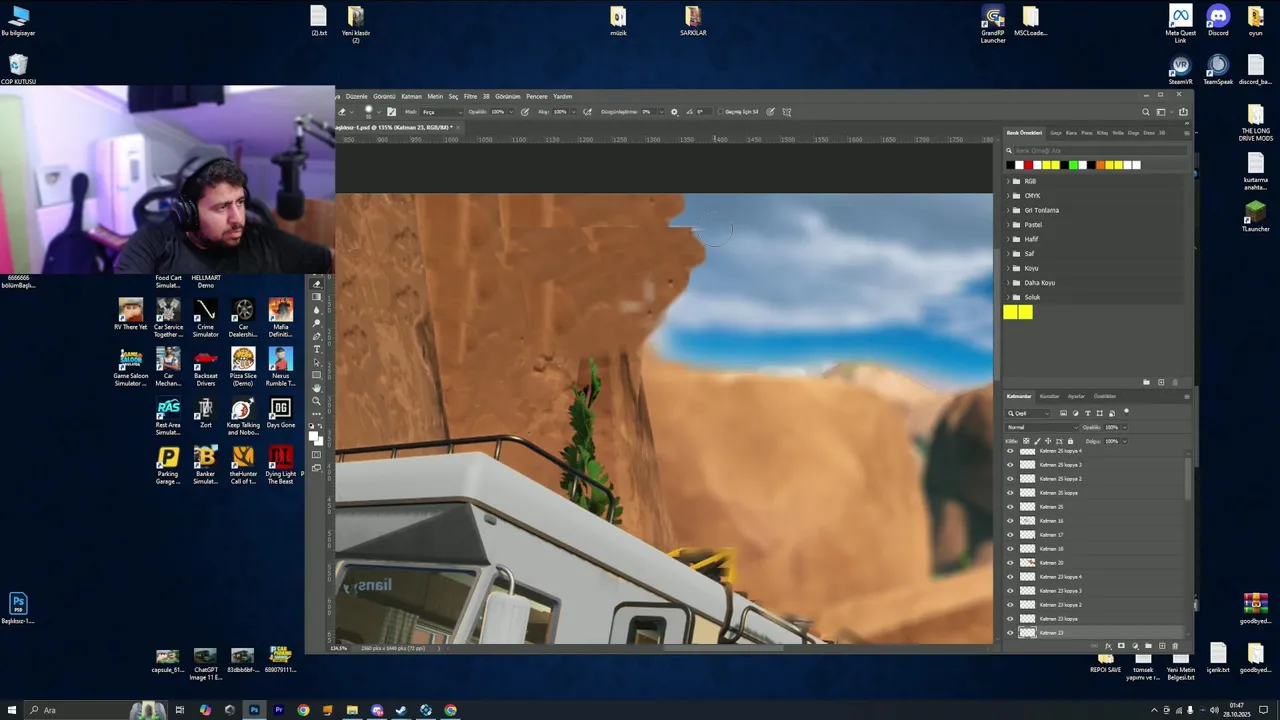Click the Renk Örneği Ara search field
The height and width of the screenshot is (720, 1280).
[1098, 150]
